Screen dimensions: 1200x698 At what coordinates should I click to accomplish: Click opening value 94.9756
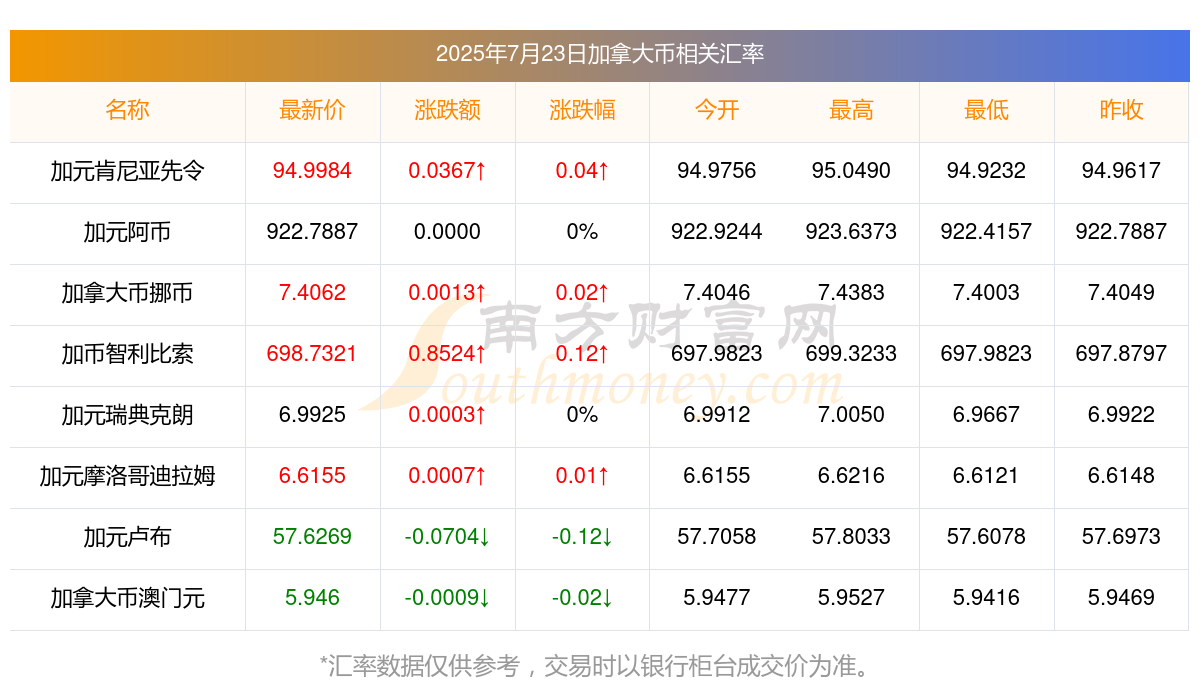point(717,171)
